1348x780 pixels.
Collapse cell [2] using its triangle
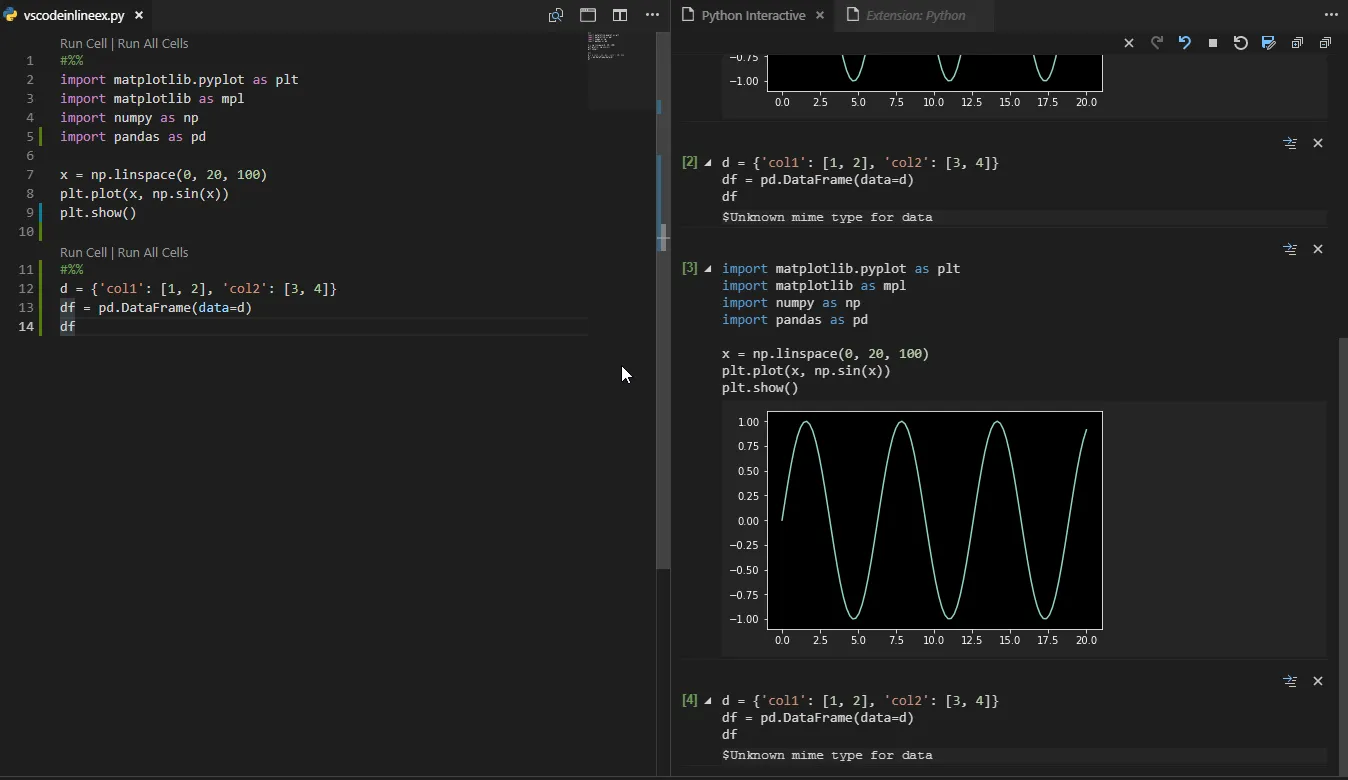tap(708, 162)
